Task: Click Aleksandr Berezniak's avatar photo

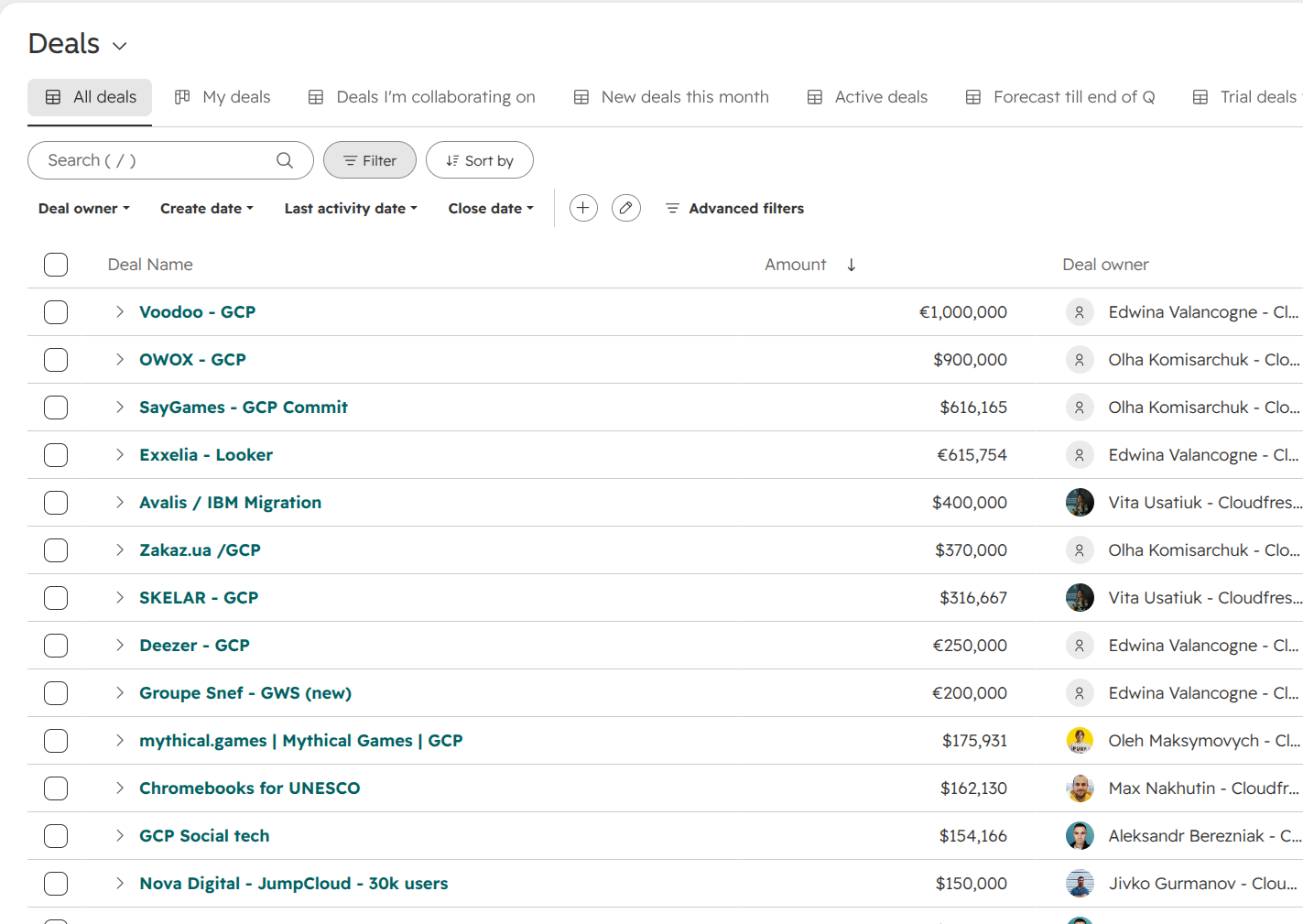Action: point(1080,836)
